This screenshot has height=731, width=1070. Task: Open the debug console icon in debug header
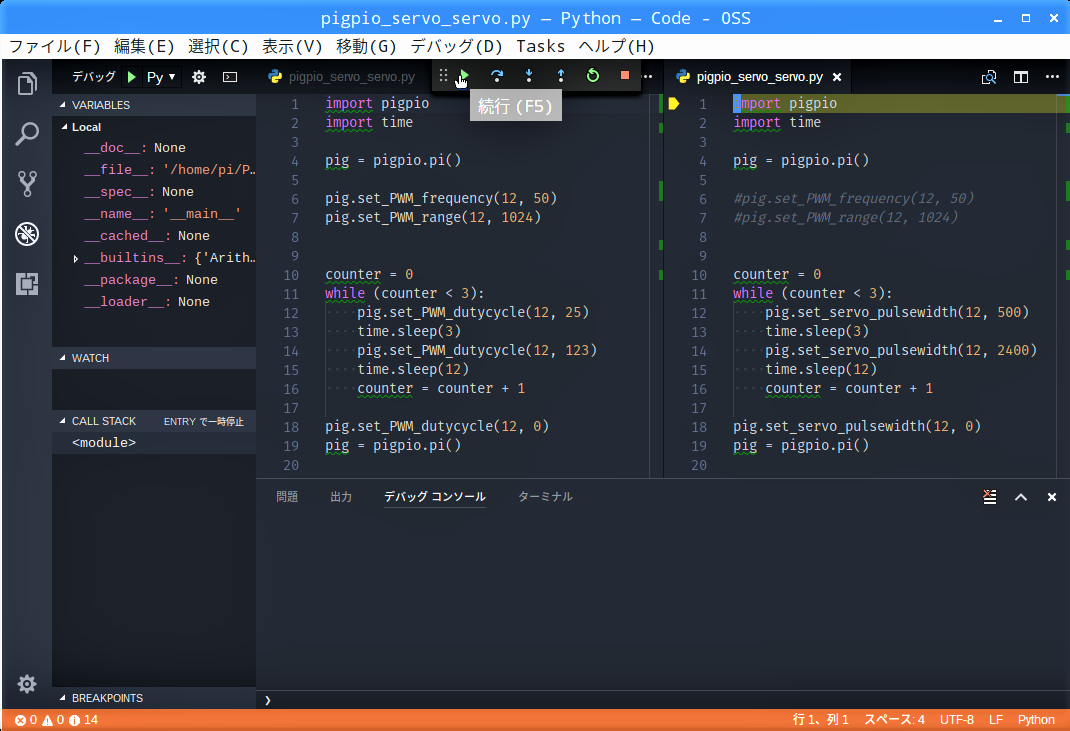(230, 77)
